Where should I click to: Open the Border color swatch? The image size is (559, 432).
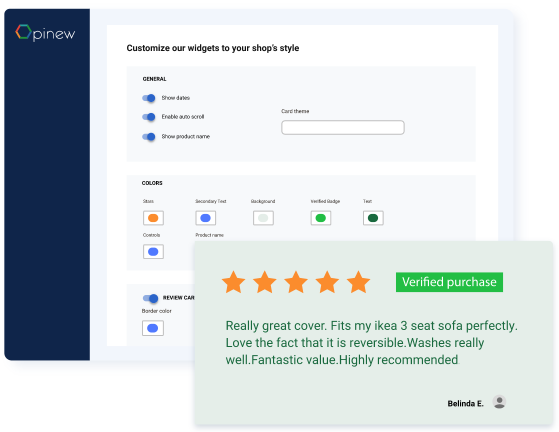click(153, 328)
